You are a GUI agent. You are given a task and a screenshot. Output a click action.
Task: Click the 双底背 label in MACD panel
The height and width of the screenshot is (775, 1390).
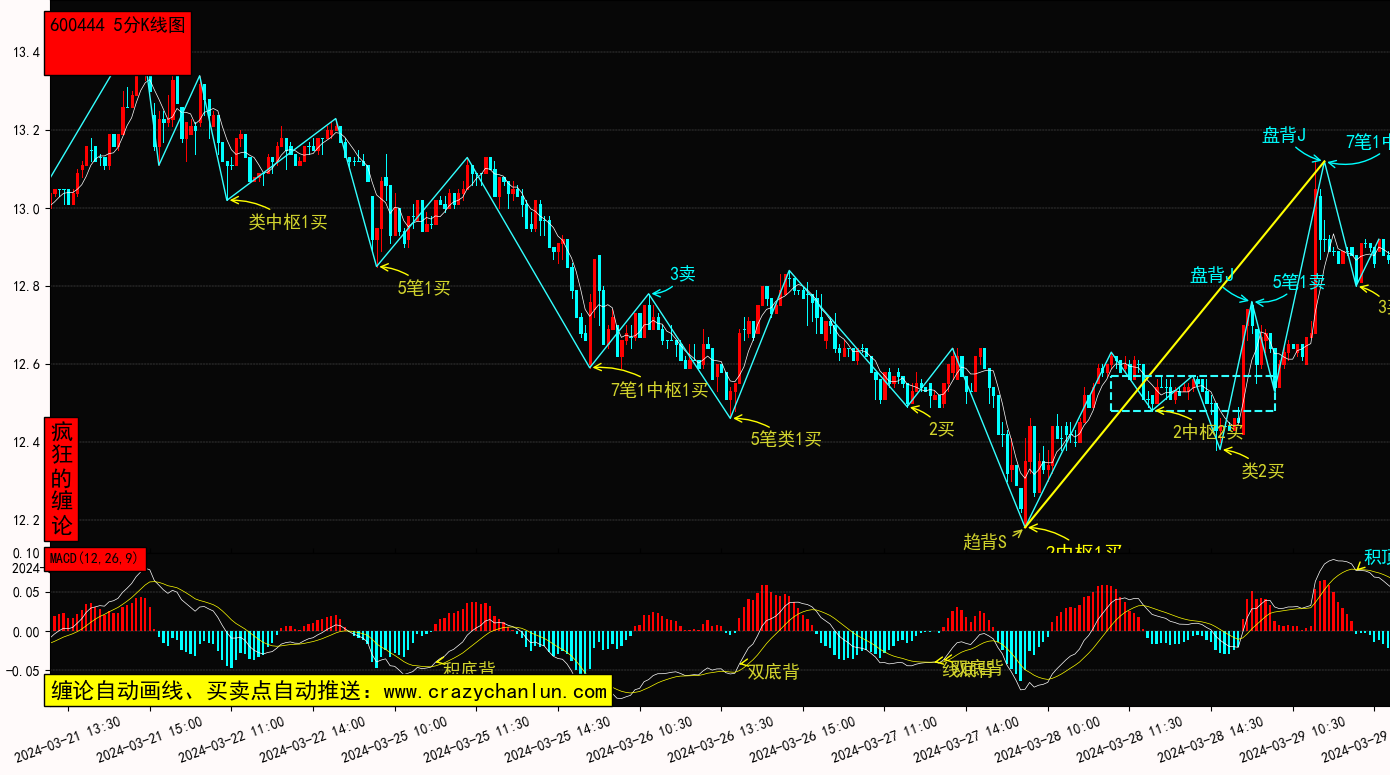(773, 672)
